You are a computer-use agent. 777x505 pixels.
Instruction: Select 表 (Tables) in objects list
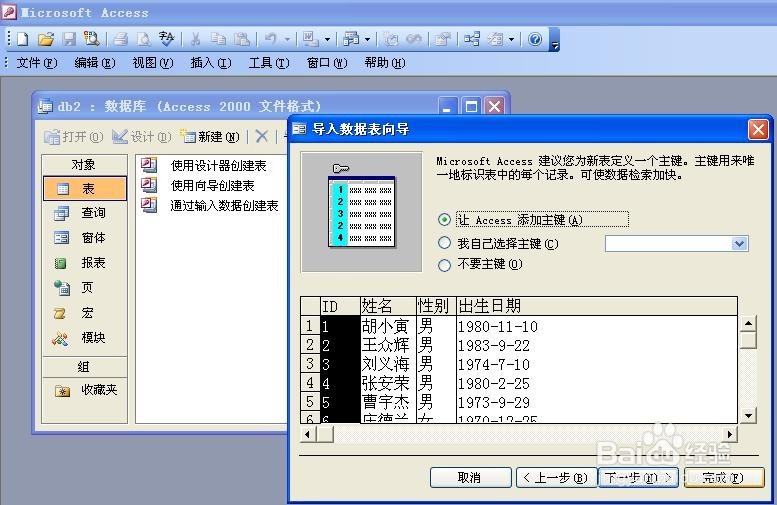[x=85, y=189]
